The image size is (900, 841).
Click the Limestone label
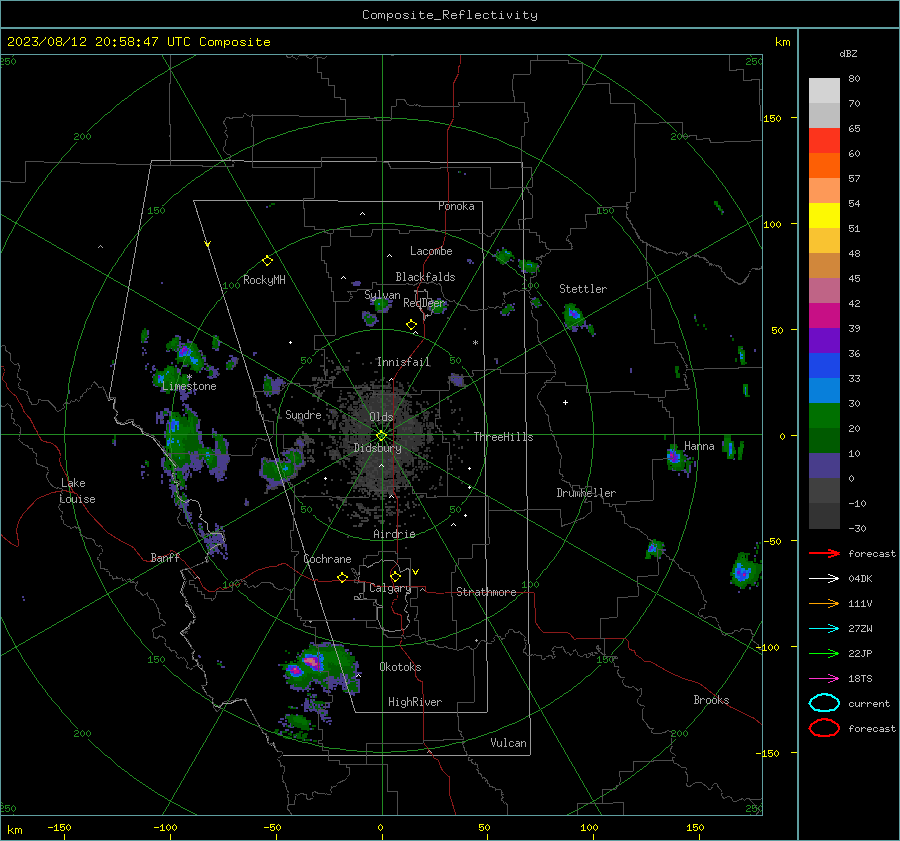point(189,386)
